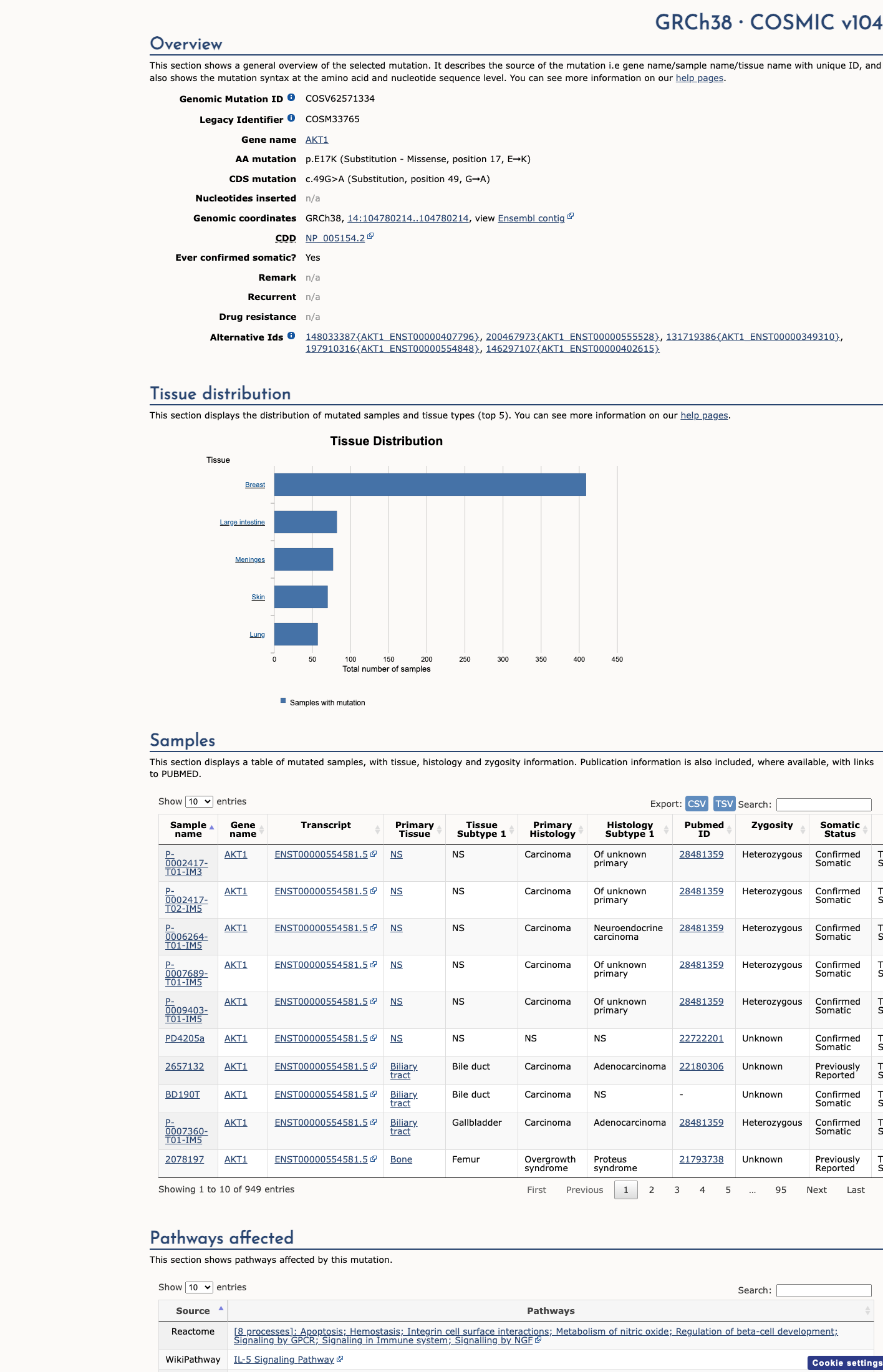Screen dimensions: 883x1372
Task: Click Last in samples pagination
Action: pyautogui.click(x=856, y=1190)
